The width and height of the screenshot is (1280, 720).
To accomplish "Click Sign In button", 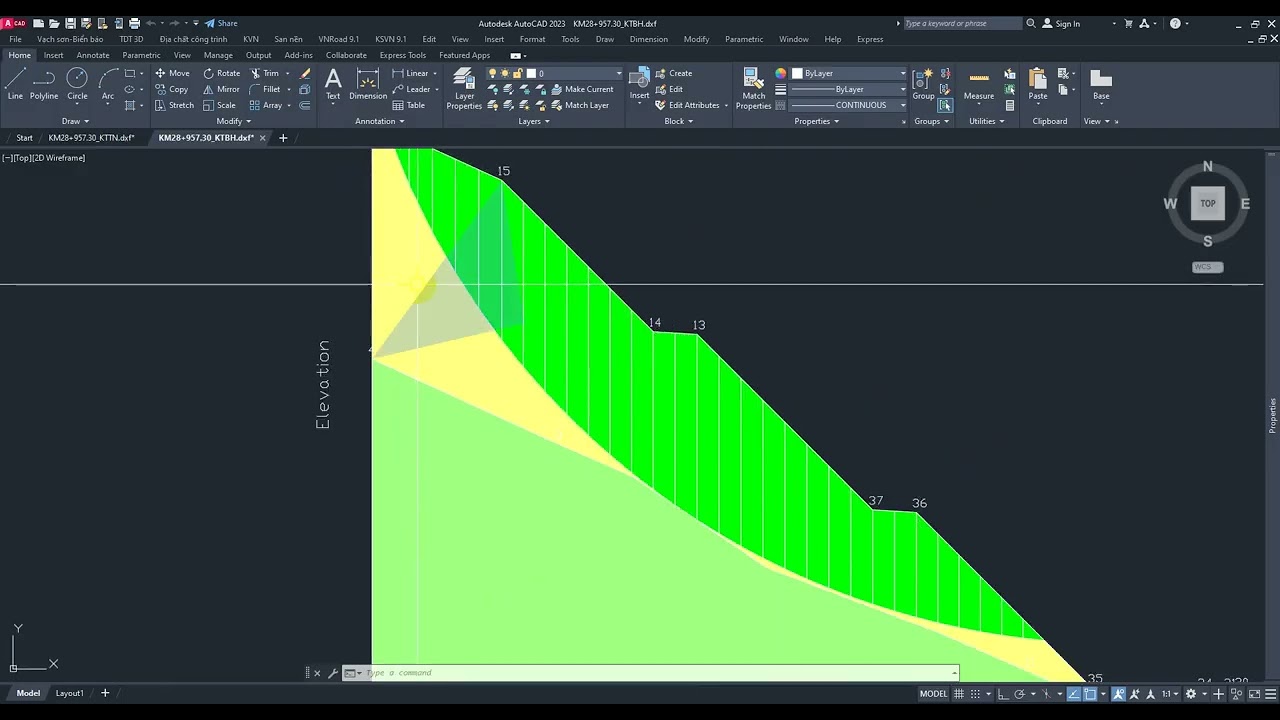I will point(1062,23).
